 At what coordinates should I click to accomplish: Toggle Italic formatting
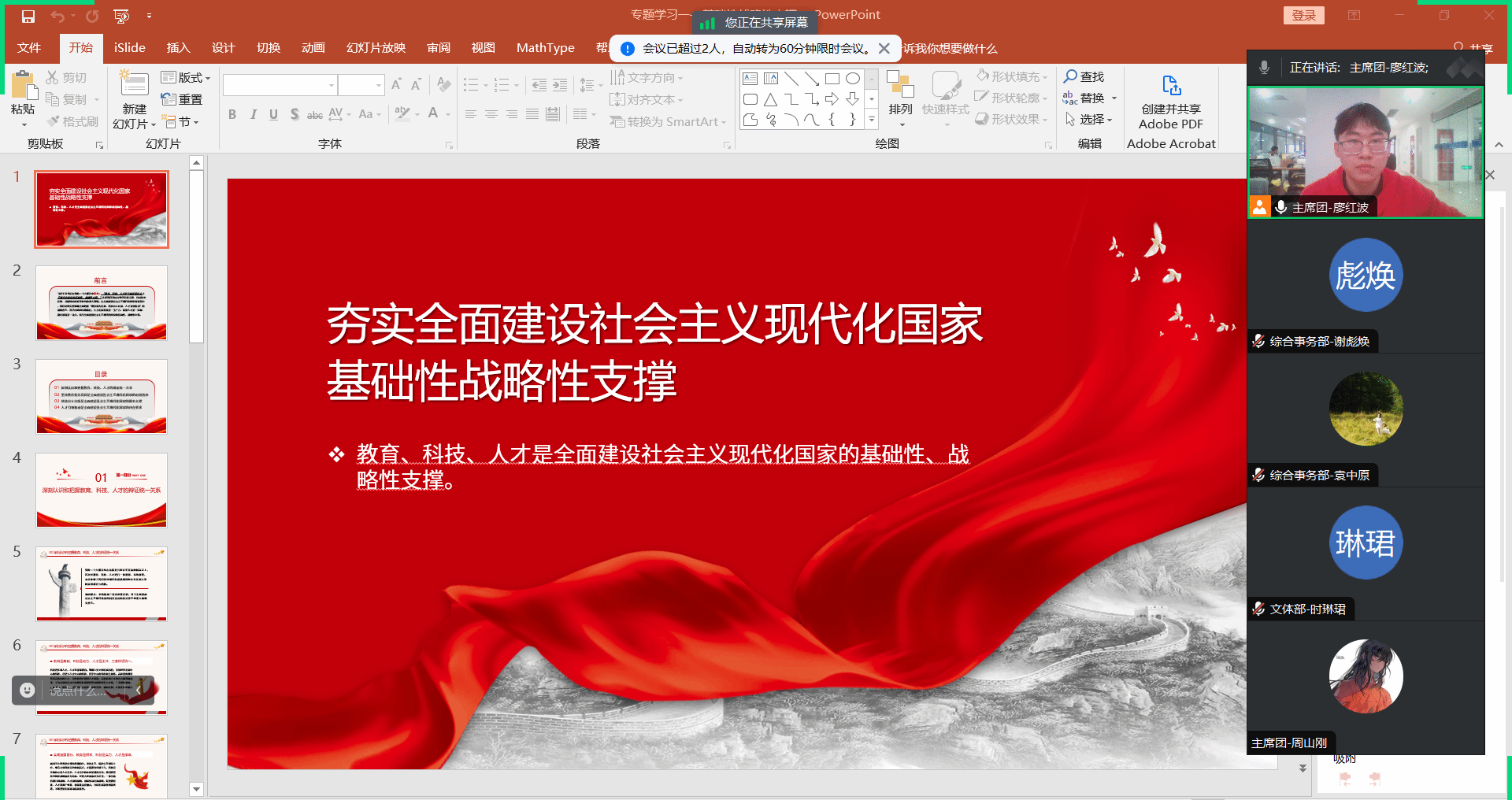253,115
